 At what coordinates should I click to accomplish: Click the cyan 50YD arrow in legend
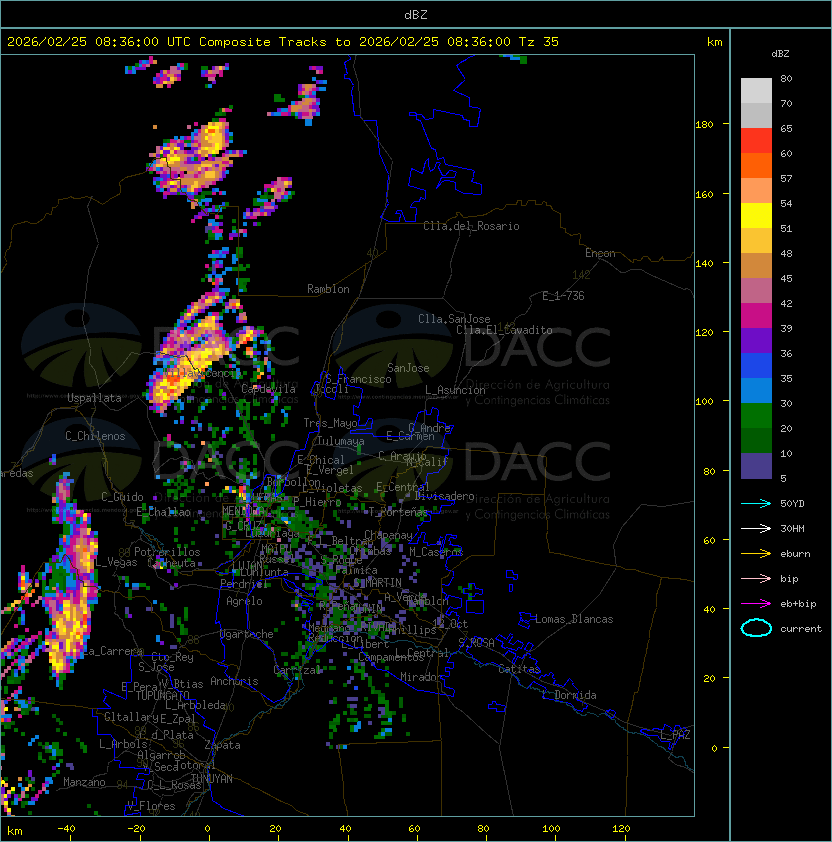pyautogui.click(x=756, y=503)
